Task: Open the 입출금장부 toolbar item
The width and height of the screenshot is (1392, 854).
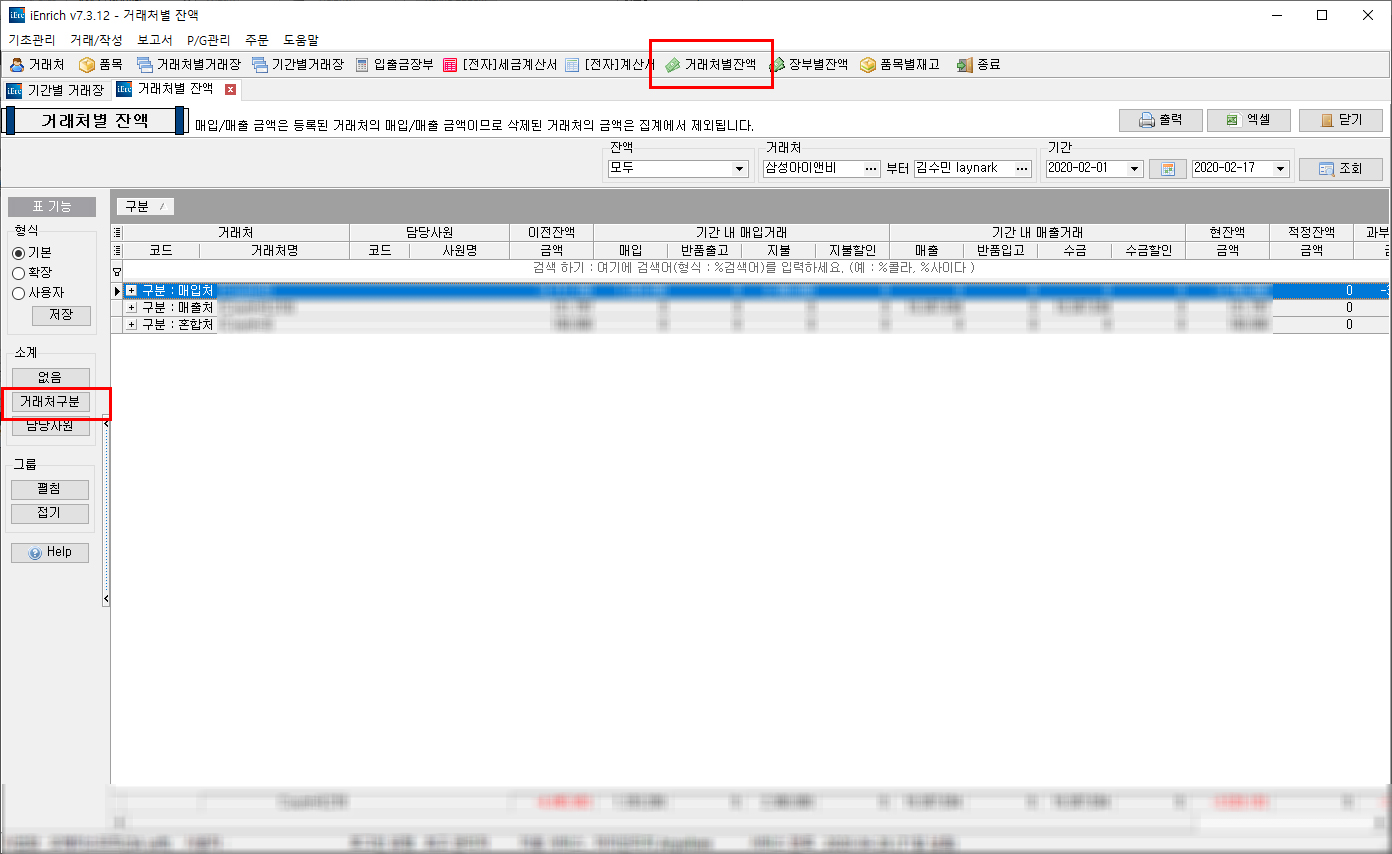Action: [394, 64]
